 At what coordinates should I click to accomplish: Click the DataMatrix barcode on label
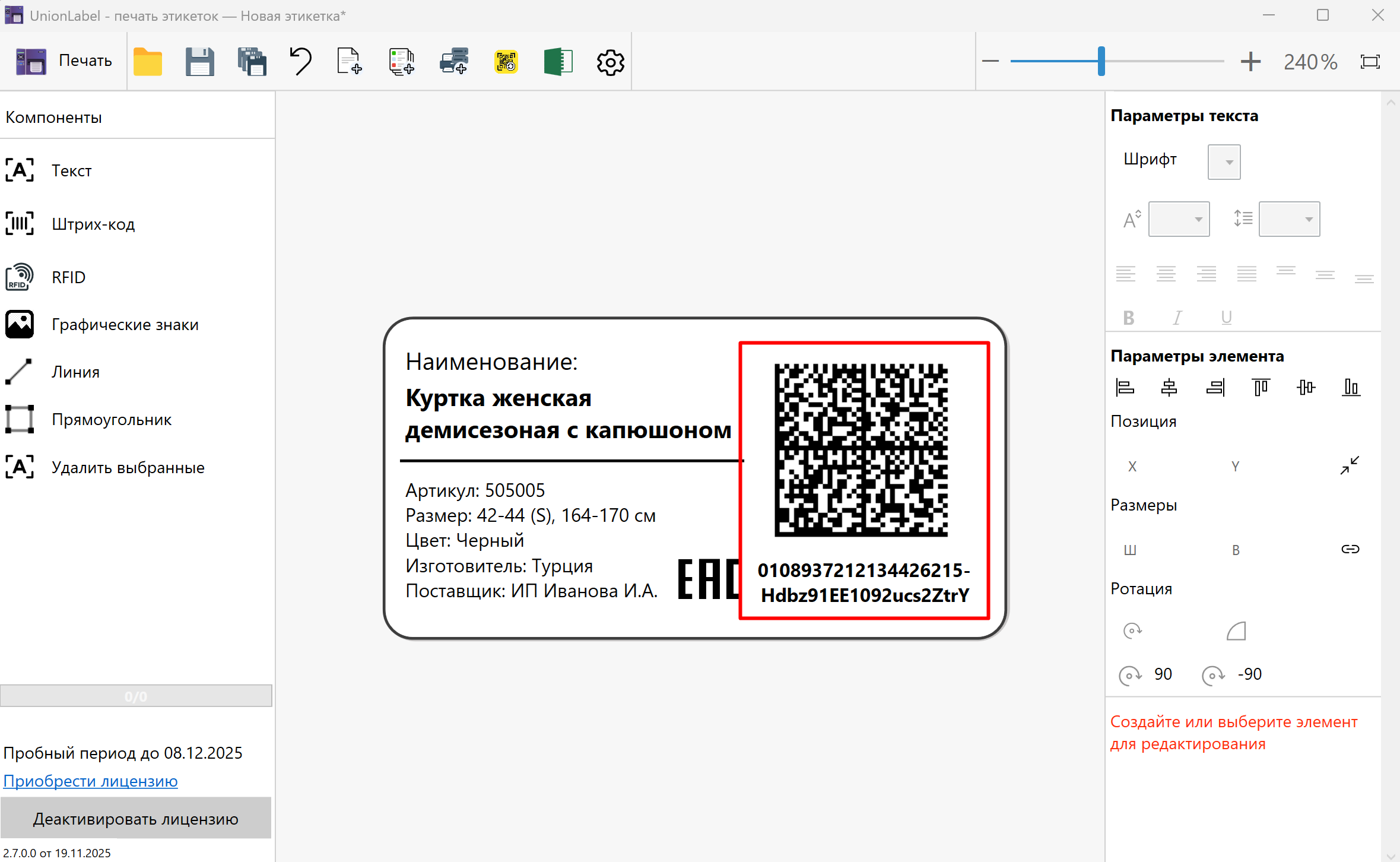coord(861,450)
